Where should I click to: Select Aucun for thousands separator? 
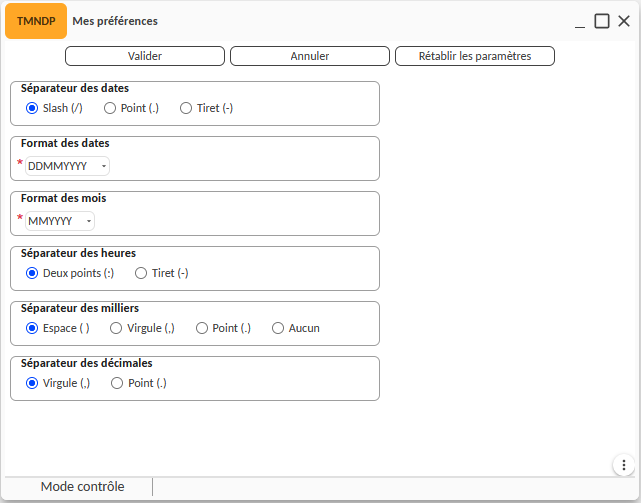point(278,328)
